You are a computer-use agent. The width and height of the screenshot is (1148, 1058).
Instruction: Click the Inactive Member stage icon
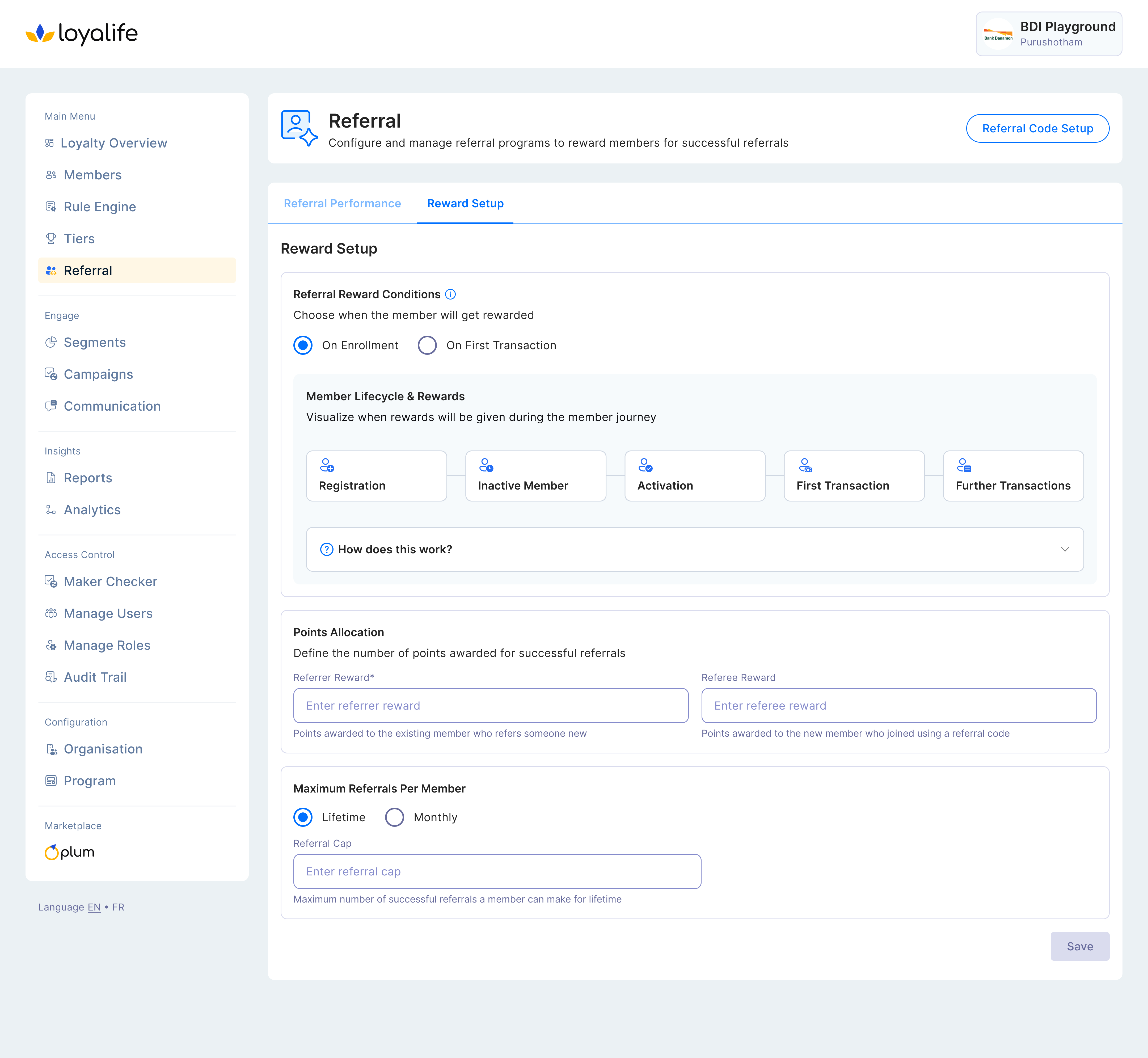point(486,465)
